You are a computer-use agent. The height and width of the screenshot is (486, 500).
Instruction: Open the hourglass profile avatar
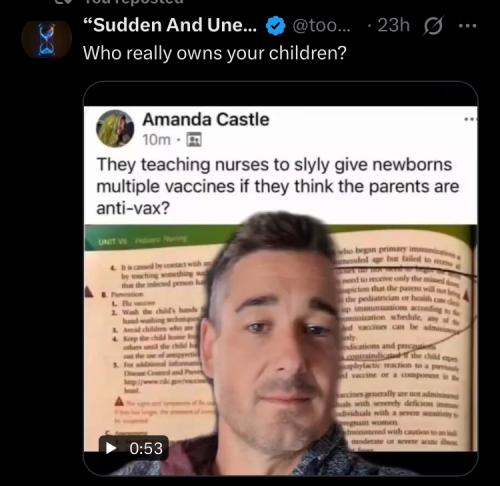tap(46, 39)
